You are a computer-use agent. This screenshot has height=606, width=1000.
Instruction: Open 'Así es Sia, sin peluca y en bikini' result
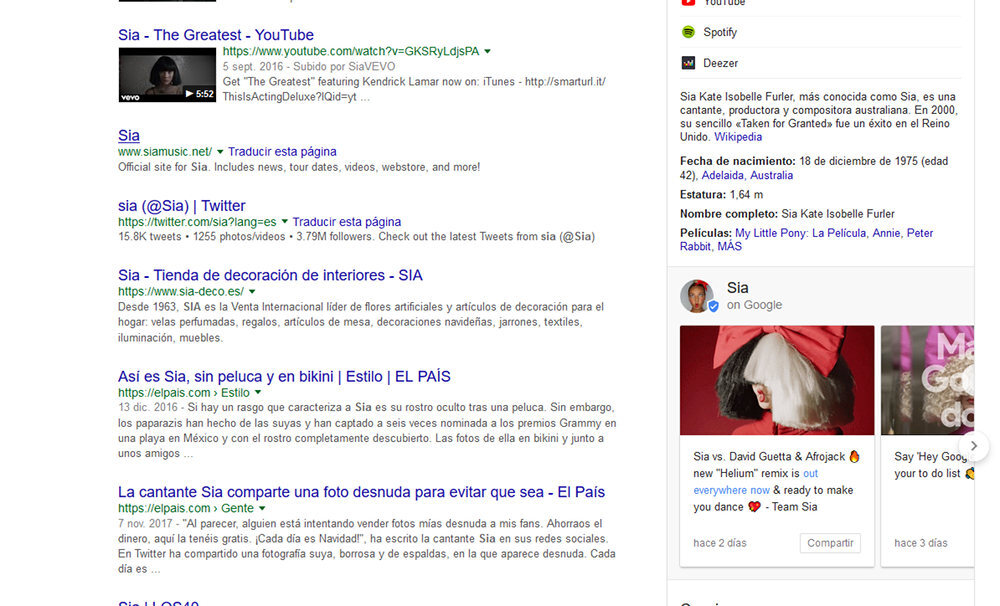tap(284, 377)
